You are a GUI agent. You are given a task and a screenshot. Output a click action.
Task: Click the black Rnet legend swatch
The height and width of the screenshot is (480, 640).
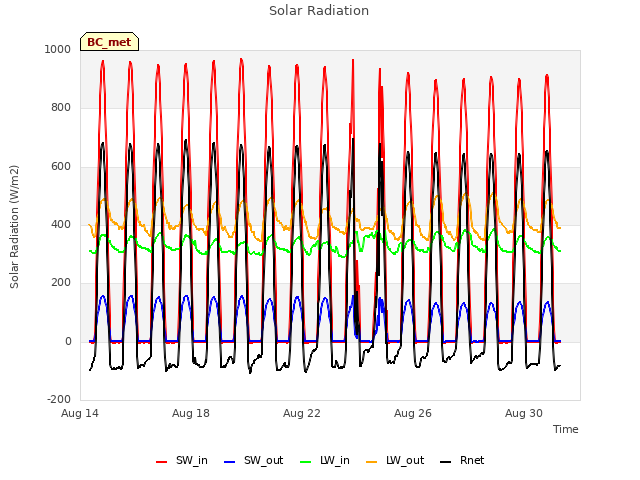[446, 462]
